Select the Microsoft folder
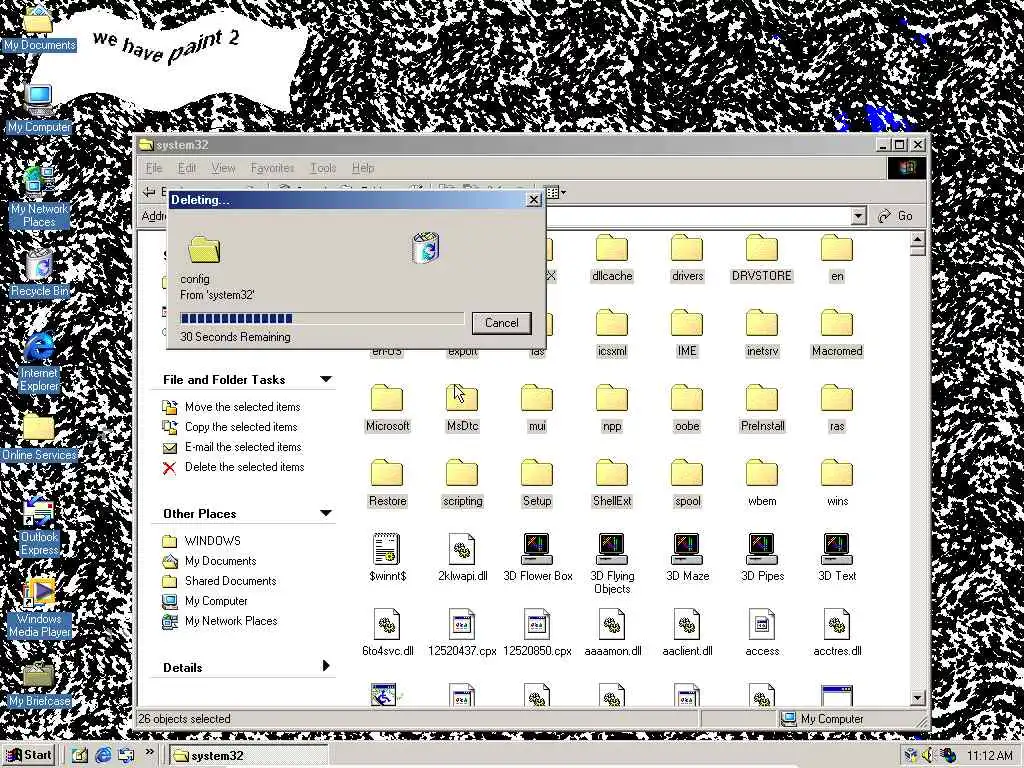The width and height of the screenshot is (1024, 768). click(387, 409)
